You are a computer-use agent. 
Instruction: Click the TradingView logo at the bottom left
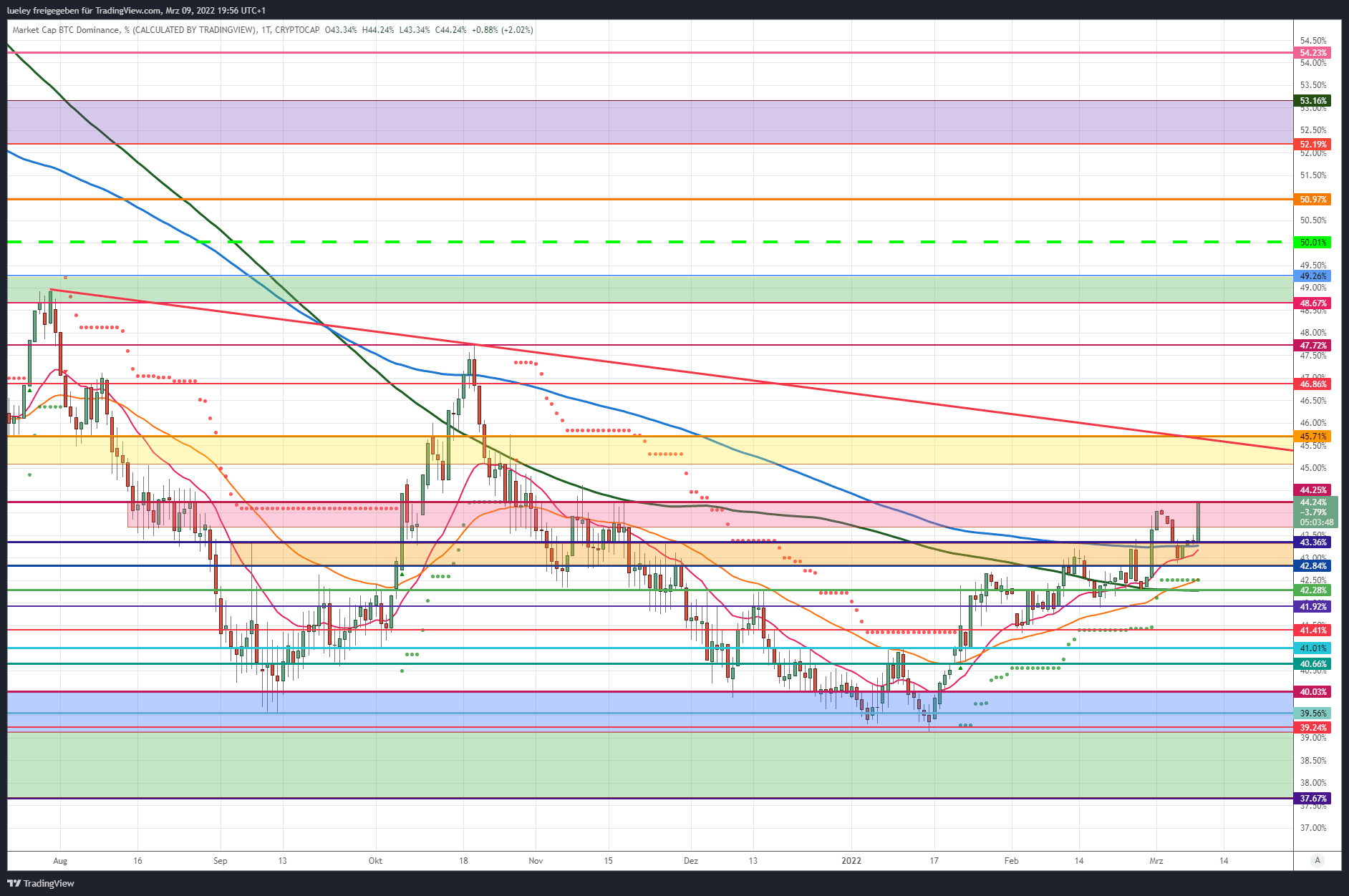coord(41,883)
